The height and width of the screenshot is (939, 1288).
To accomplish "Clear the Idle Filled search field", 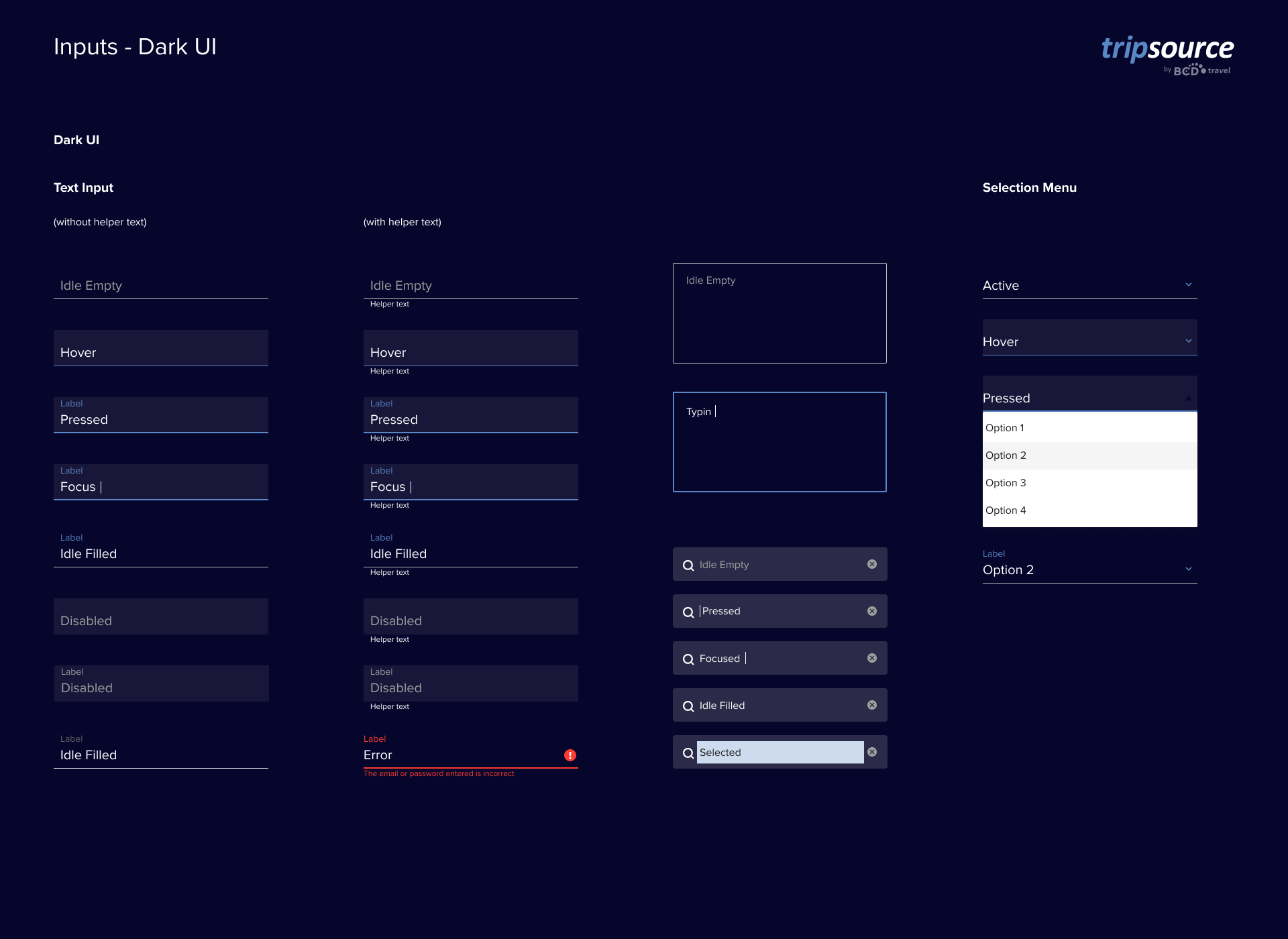I will 872,705.
